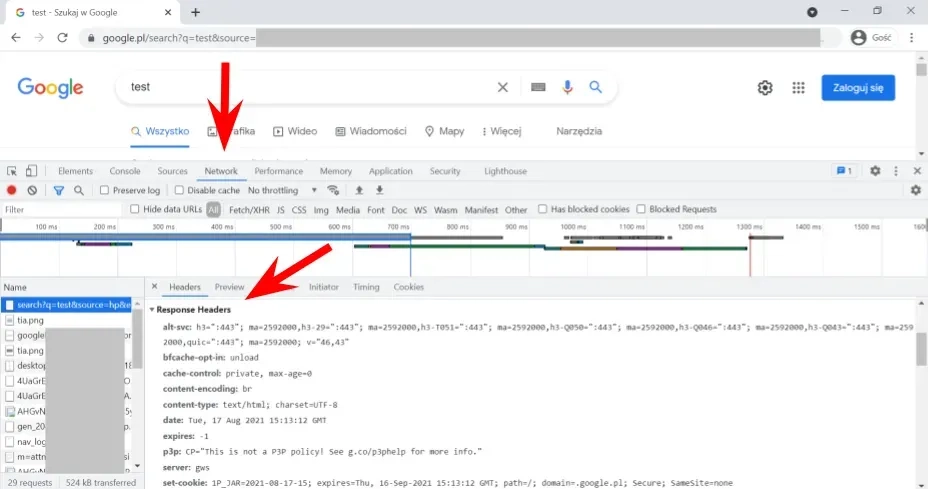Image resolution: width=929 pixels, height=489 pixels.
Task: Select the Timing details tab
Action: 366,287
